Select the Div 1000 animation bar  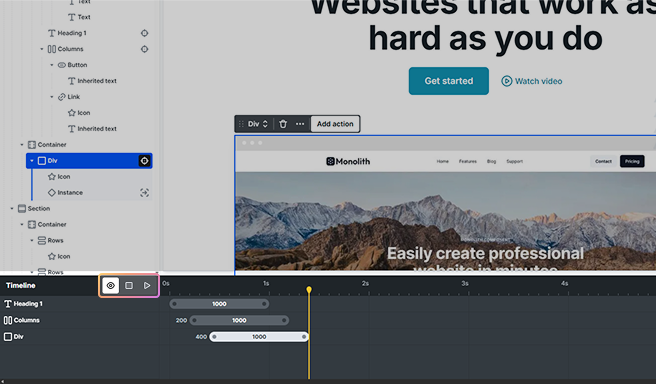point(259,337)
